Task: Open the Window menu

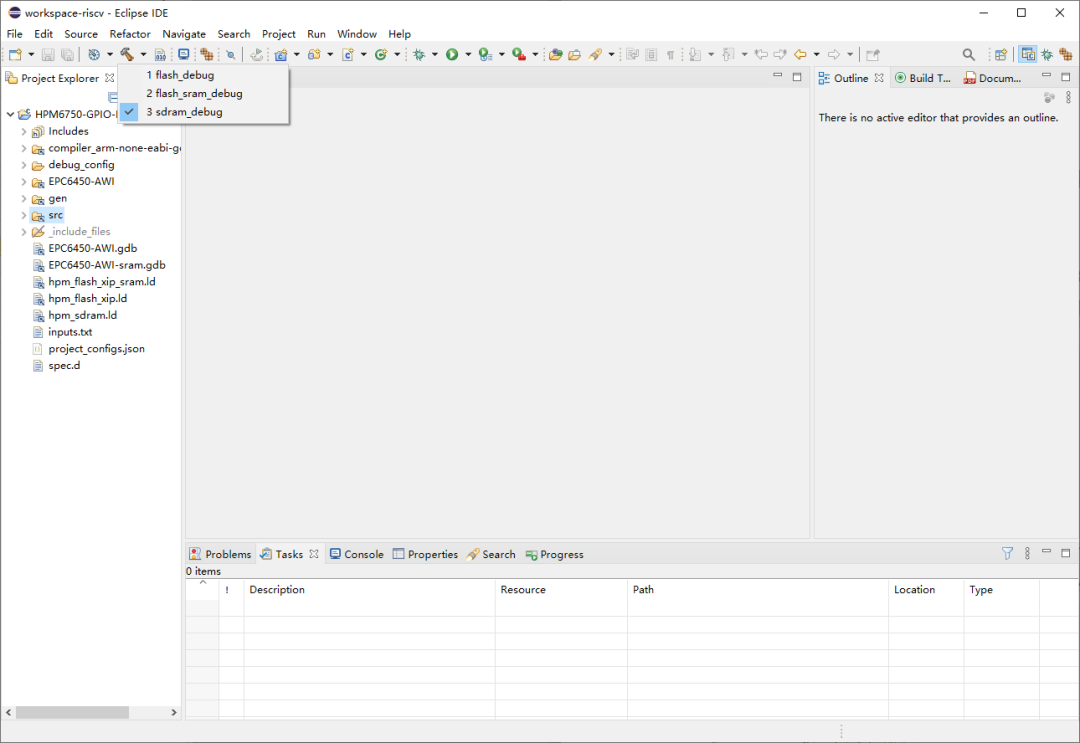Action: [357, 34]
